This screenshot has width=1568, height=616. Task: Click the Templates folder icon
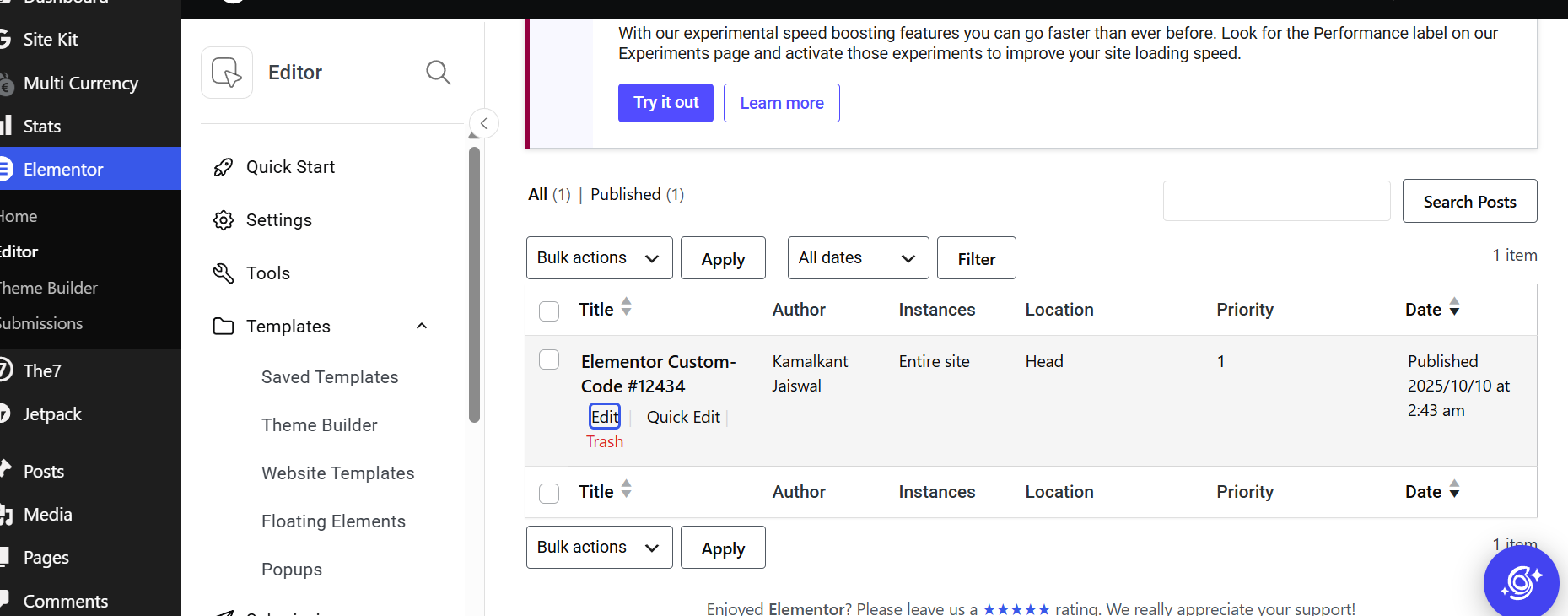(x=224, y=327)
